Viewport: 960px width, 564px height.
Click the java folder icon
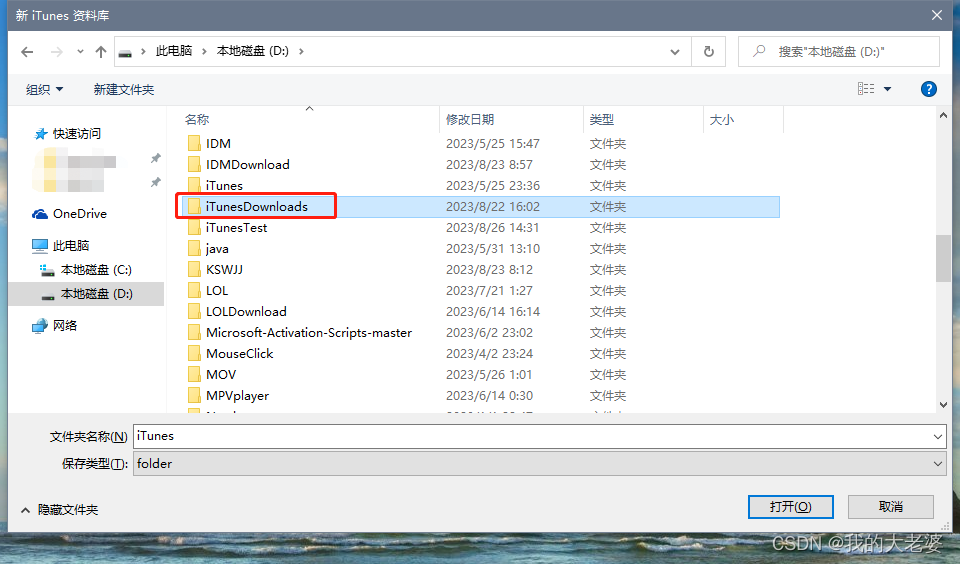(x=194, y=249)
